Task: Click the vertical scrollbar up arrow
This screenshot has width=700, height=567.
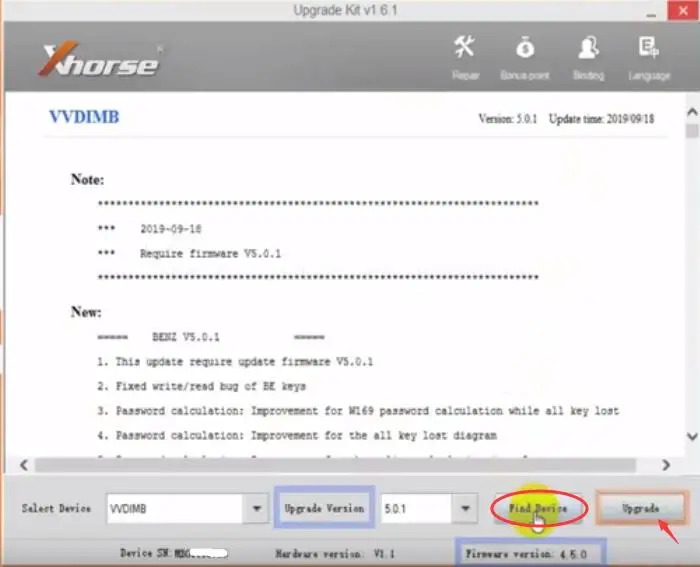Action: click(x=692, y=112)
